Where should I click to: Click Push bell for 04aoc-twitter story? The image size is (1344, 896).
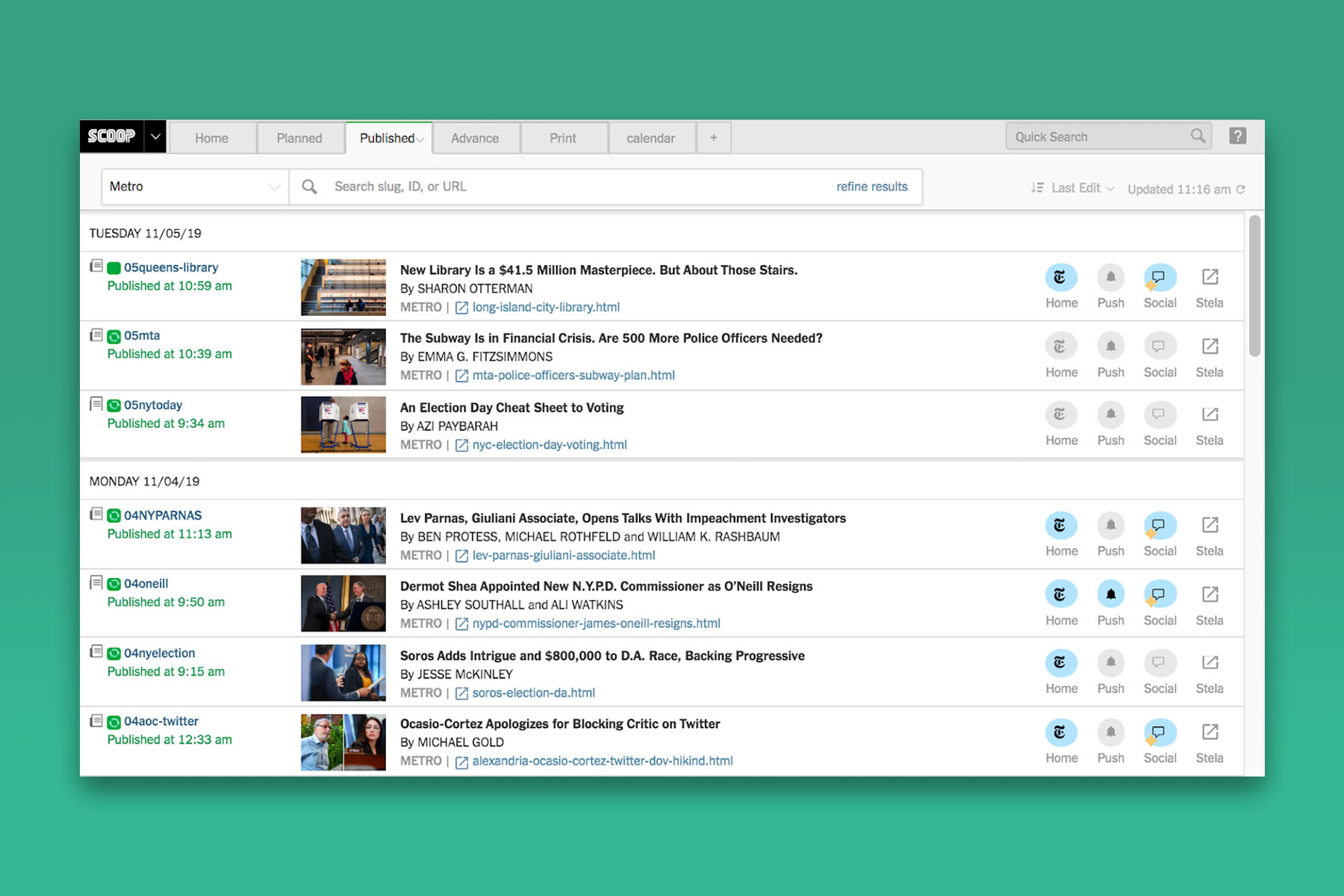coord(1110,732)
